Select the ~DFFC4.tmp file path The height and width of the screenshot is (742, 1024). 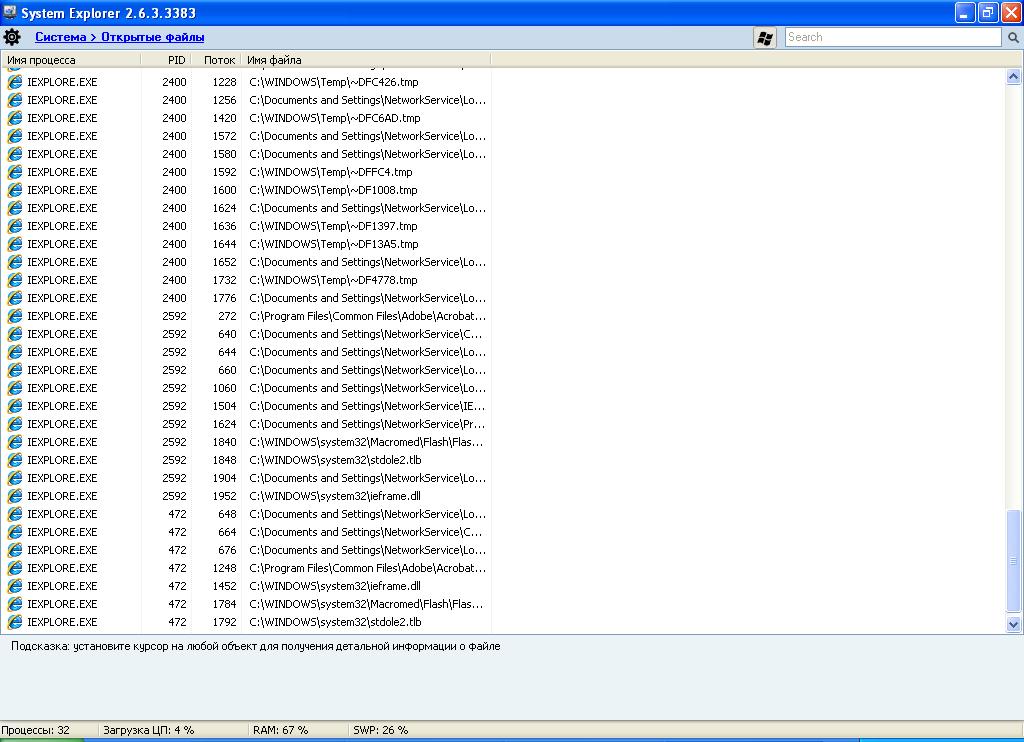(x=331, y=172)
